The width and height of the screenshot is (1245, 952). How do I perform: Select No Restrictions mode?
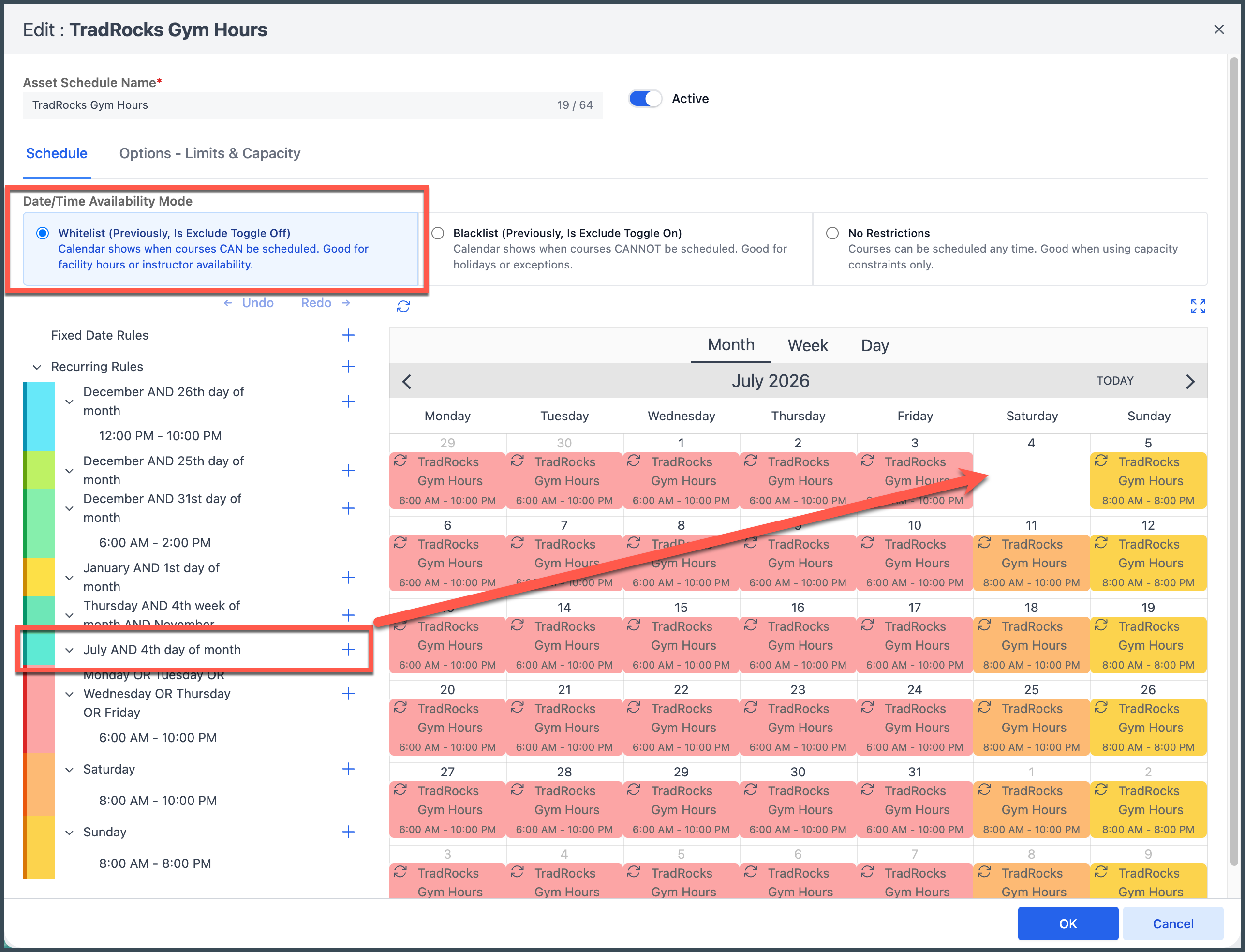point(832,234)
